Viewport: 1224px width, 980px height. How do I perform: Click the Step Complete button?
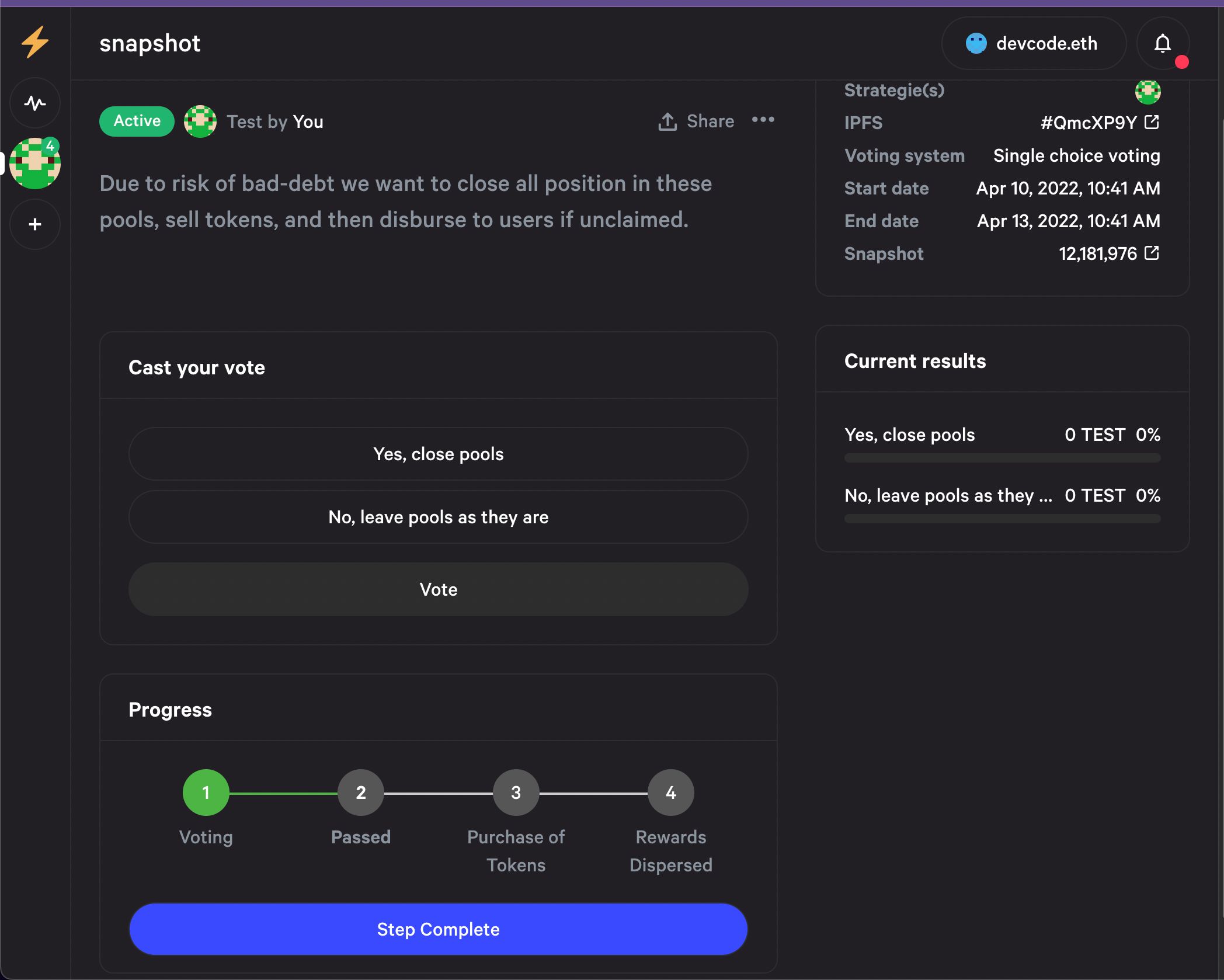pyautogui.click(x=438, y=929)
